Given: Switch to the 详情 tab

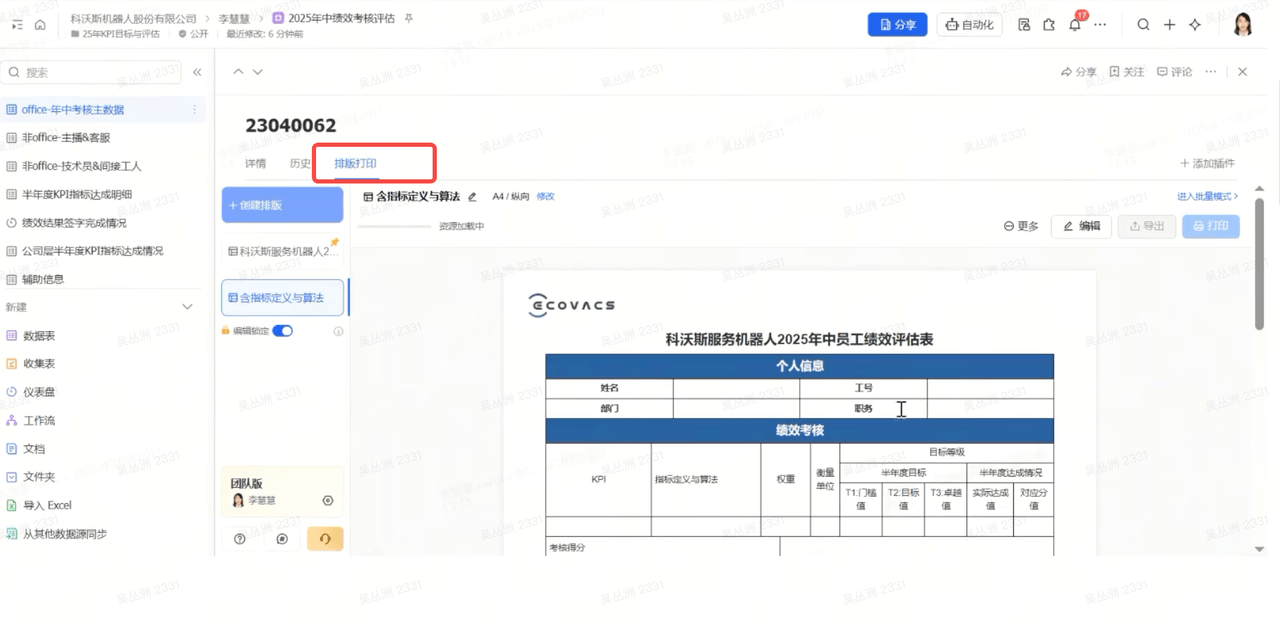Looking at the screenshot, I should 255,163.
